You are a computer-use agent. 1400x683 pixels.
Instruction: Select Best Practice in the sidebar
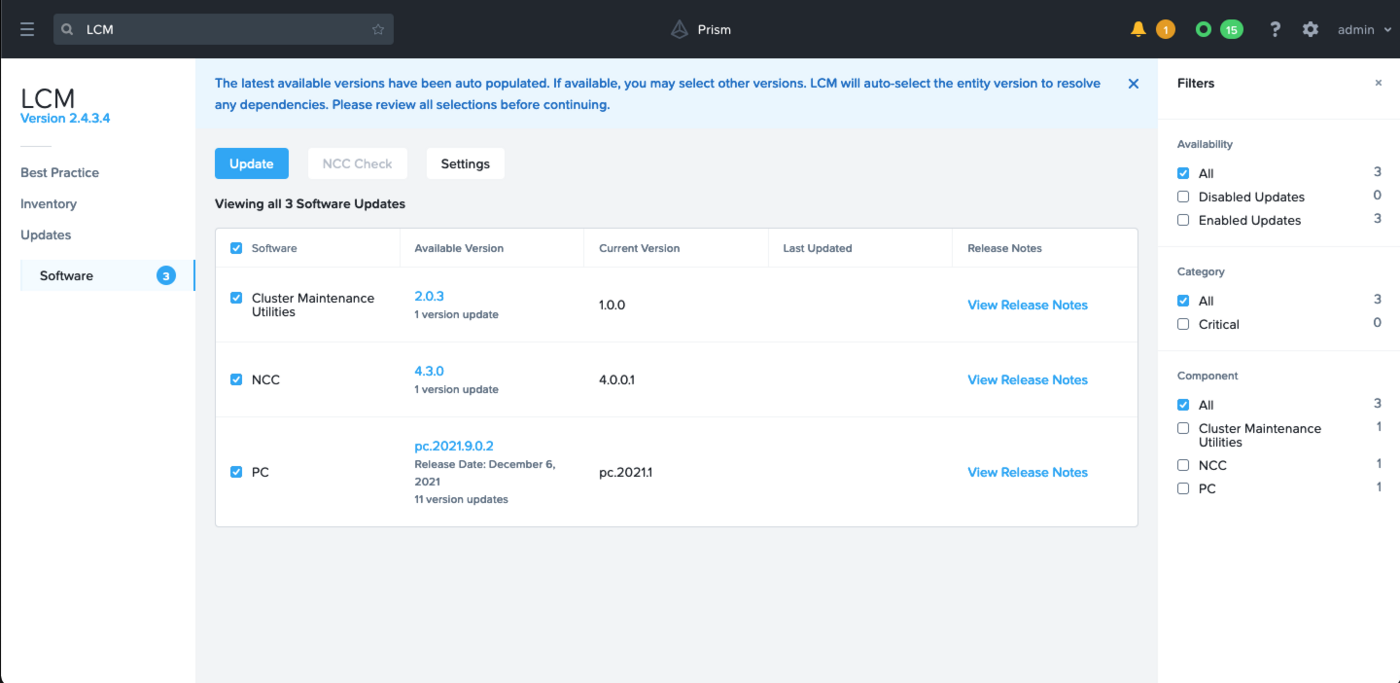59,172
